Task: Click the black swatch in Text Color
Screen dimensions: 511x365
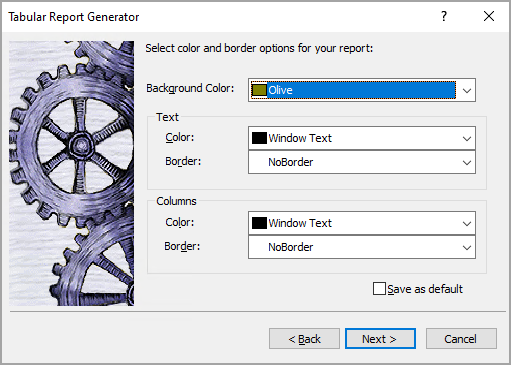Action: 259,138
